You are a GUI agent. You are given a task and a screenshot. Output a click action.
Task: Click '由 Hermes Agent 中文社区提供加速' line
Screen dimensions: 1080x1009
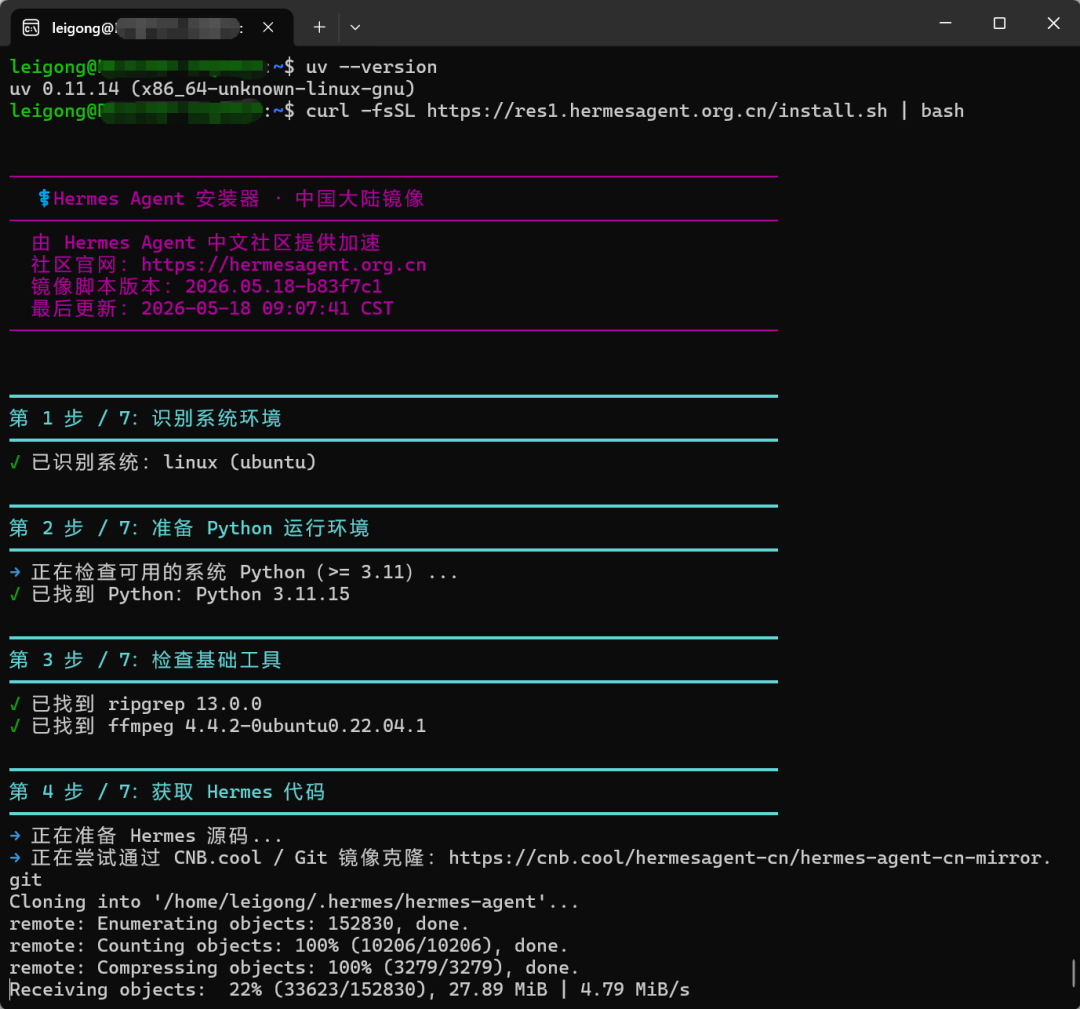[206, 242]
